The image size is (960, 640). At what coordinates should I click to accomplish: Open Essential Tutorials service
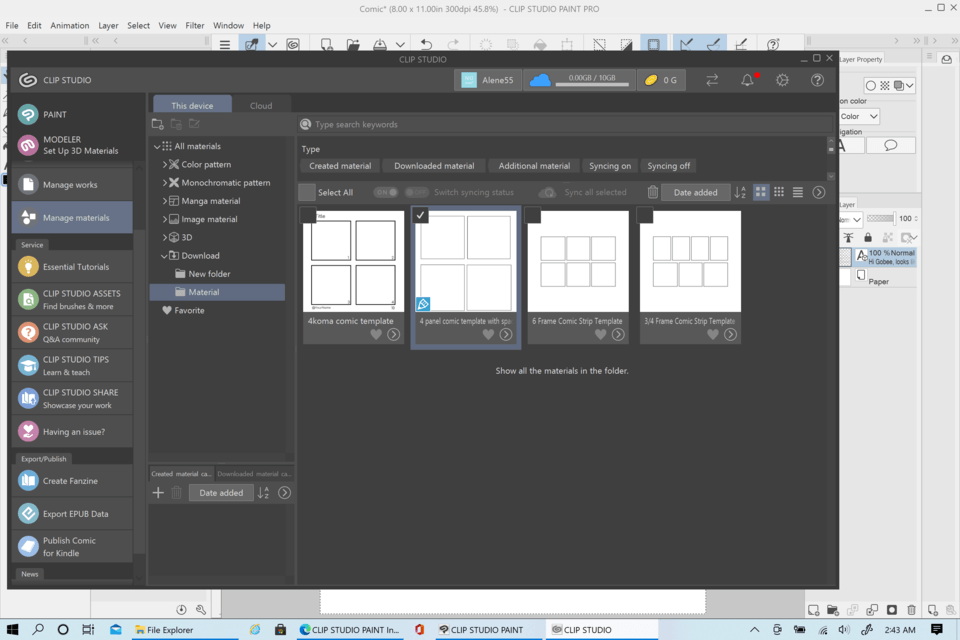pyautogui.click(x=72, y=267)
